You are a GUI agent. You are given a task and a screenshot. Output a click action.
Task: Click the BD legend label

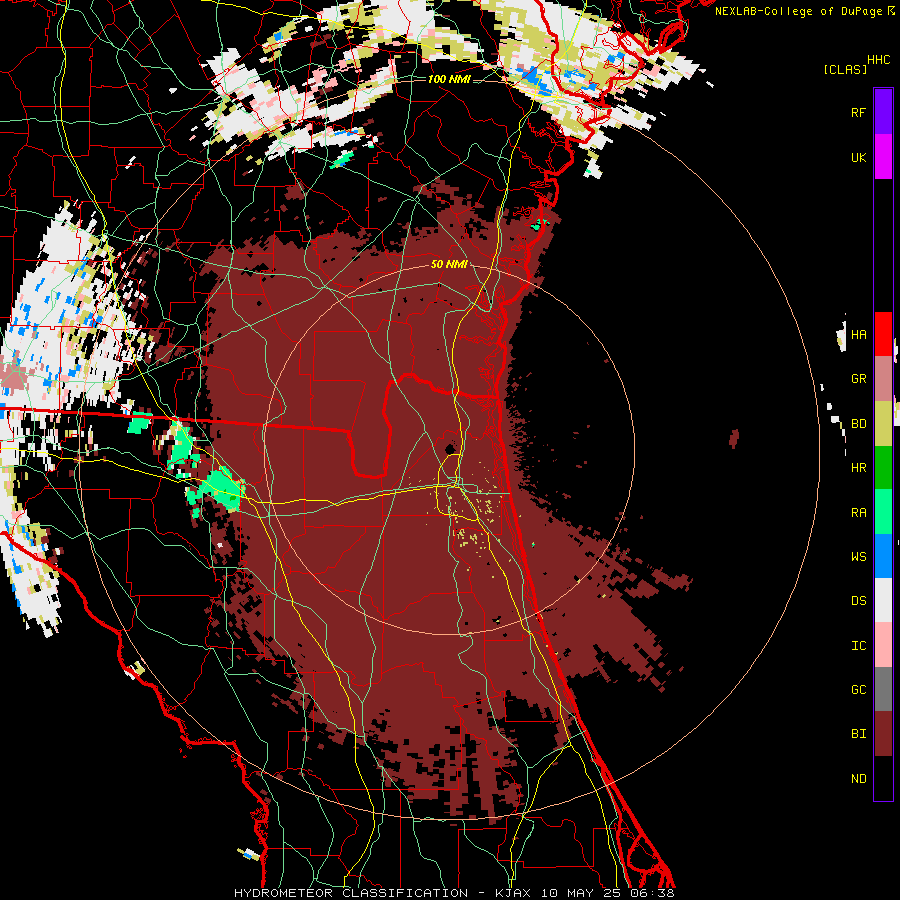pyautogui.click(x=858, y=424)
